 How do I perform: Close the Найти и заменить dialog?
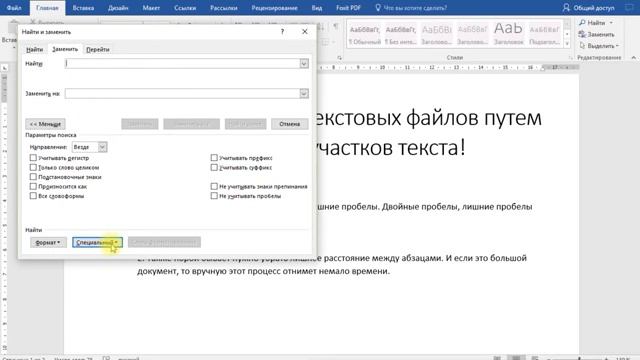304,31
